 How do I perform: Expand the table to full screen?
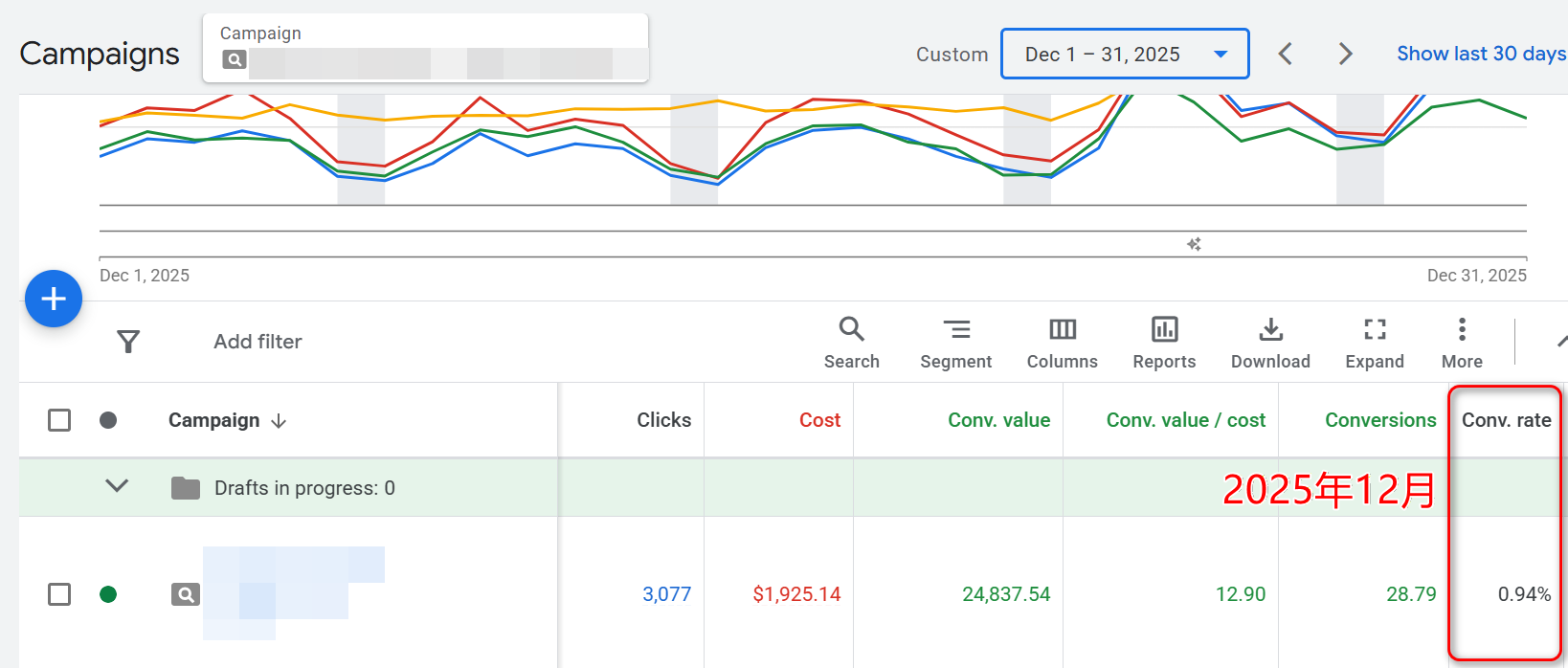tap(1375, 343)
